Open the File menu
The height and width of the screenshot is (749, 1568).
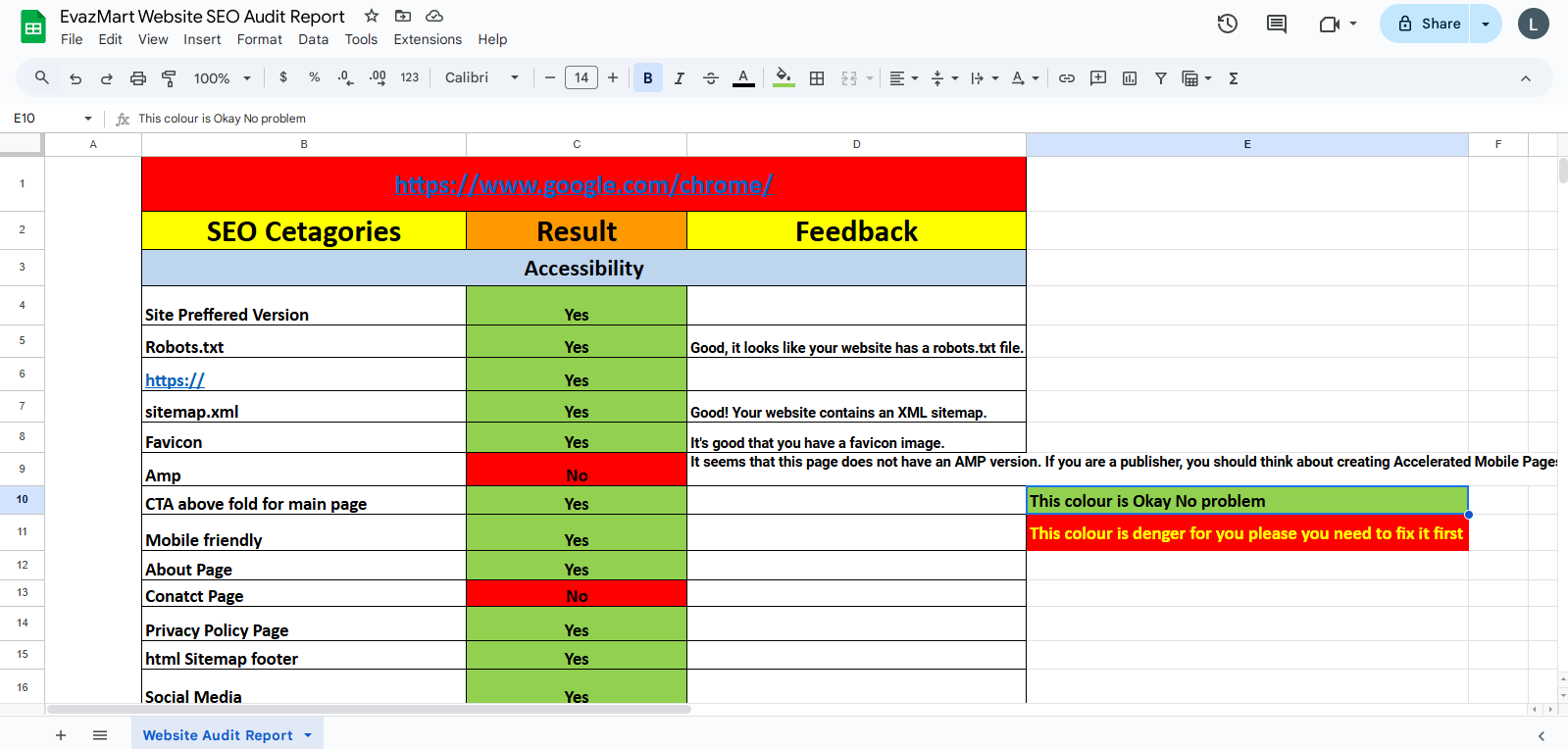[x=72, y=39]
